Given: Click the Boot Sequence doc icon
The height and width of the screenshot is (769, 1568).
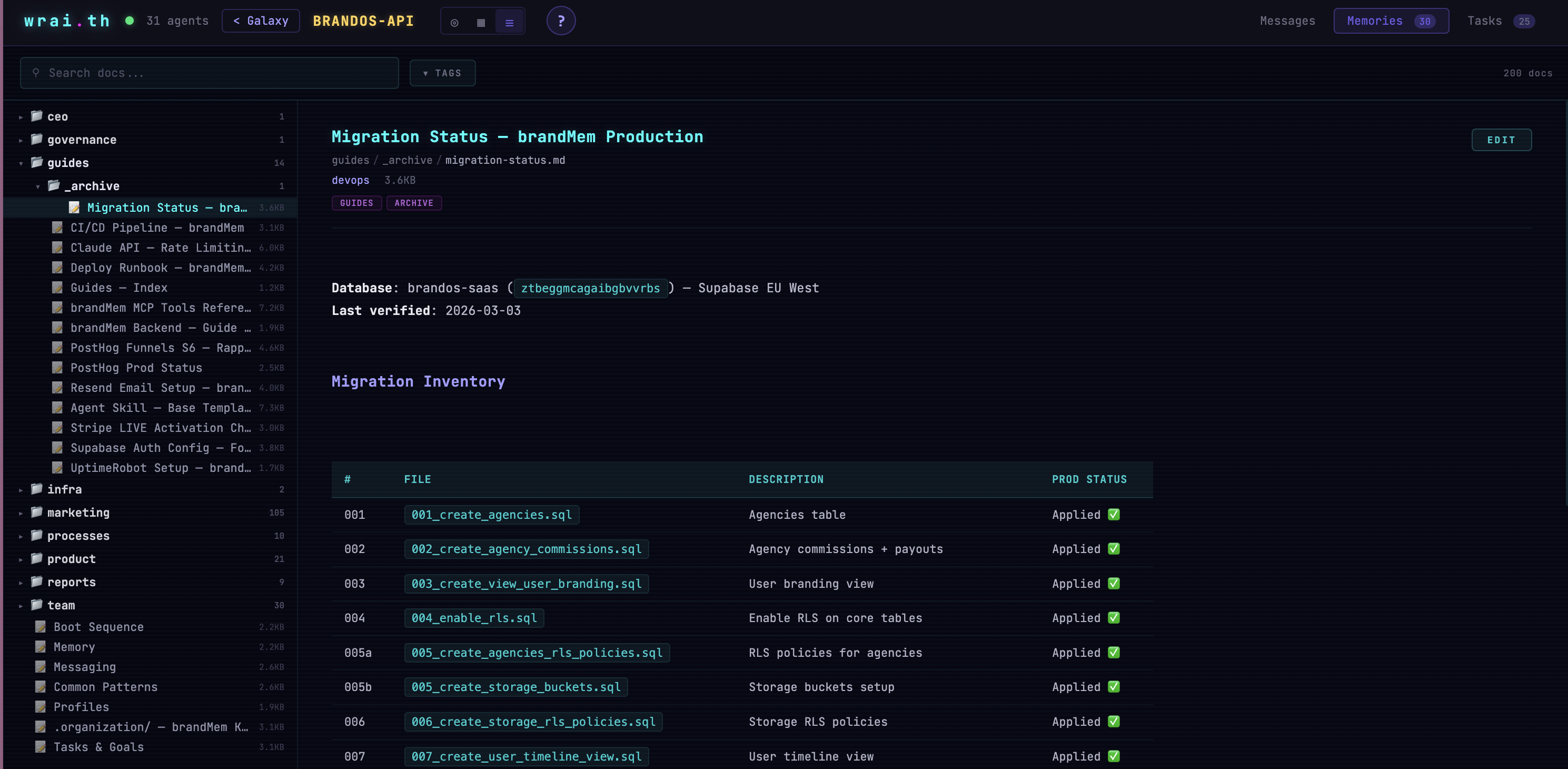Looking at the screenshot, I should pos(40,627).
